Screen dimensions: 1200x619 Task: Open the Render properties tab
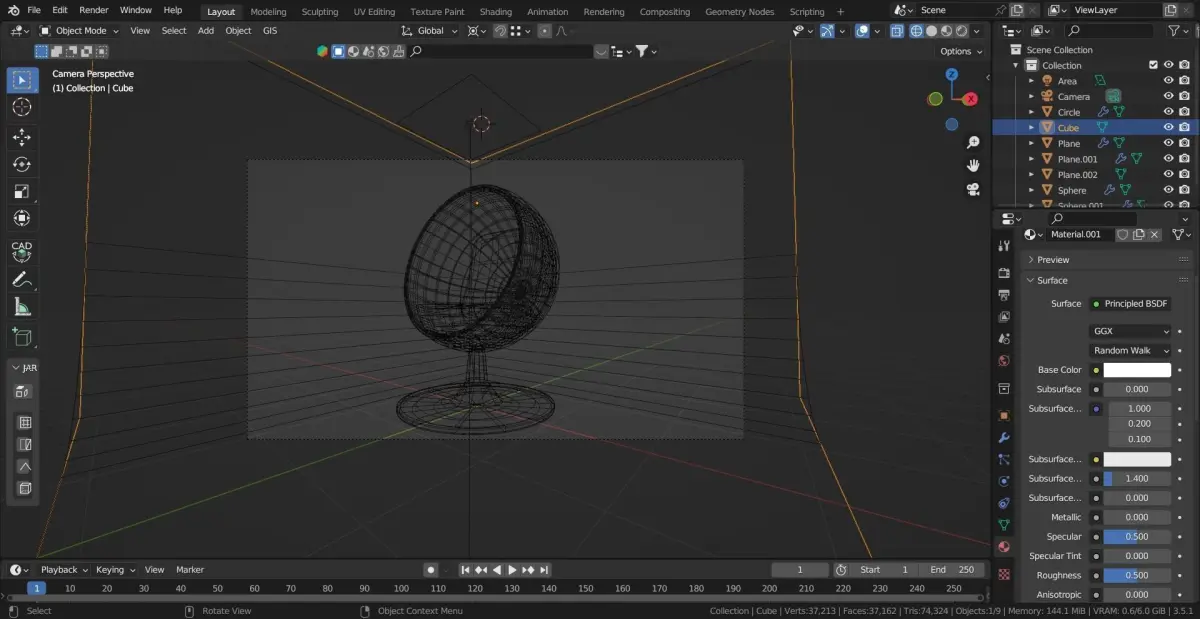point(1004,272)
